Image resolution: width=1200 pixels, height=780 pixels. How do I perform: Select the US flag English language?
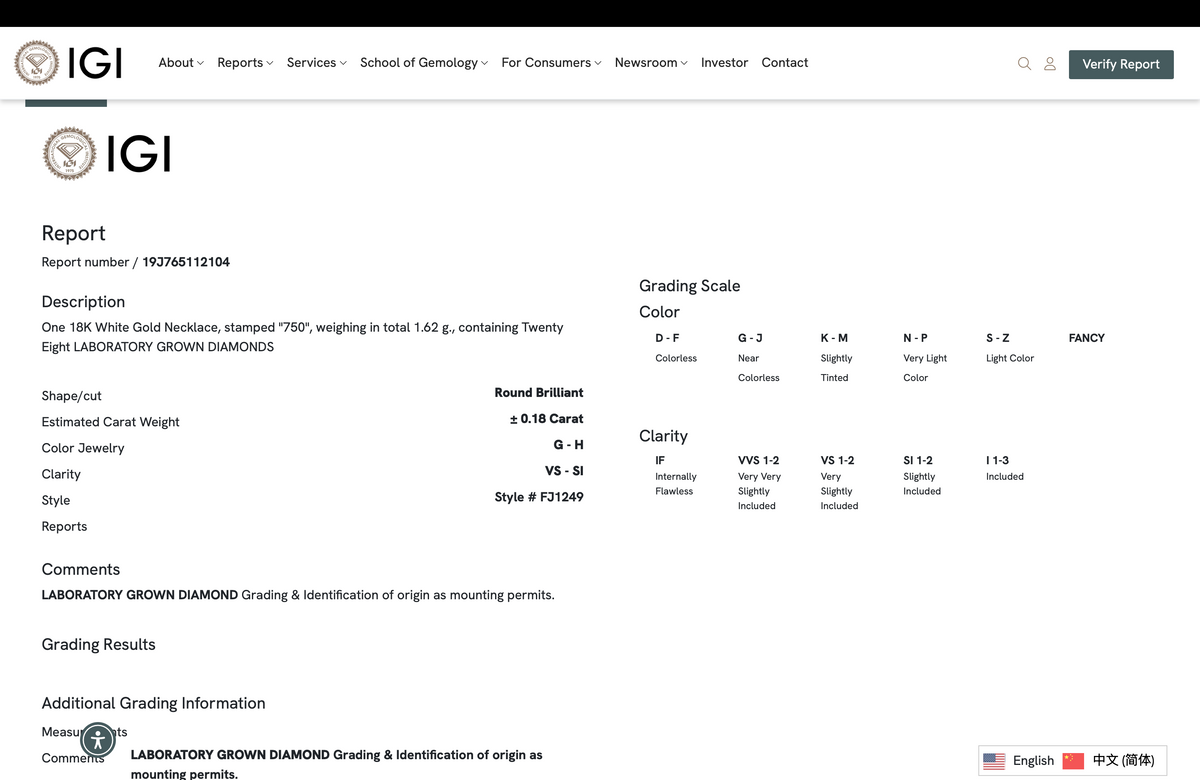[994, 761]
